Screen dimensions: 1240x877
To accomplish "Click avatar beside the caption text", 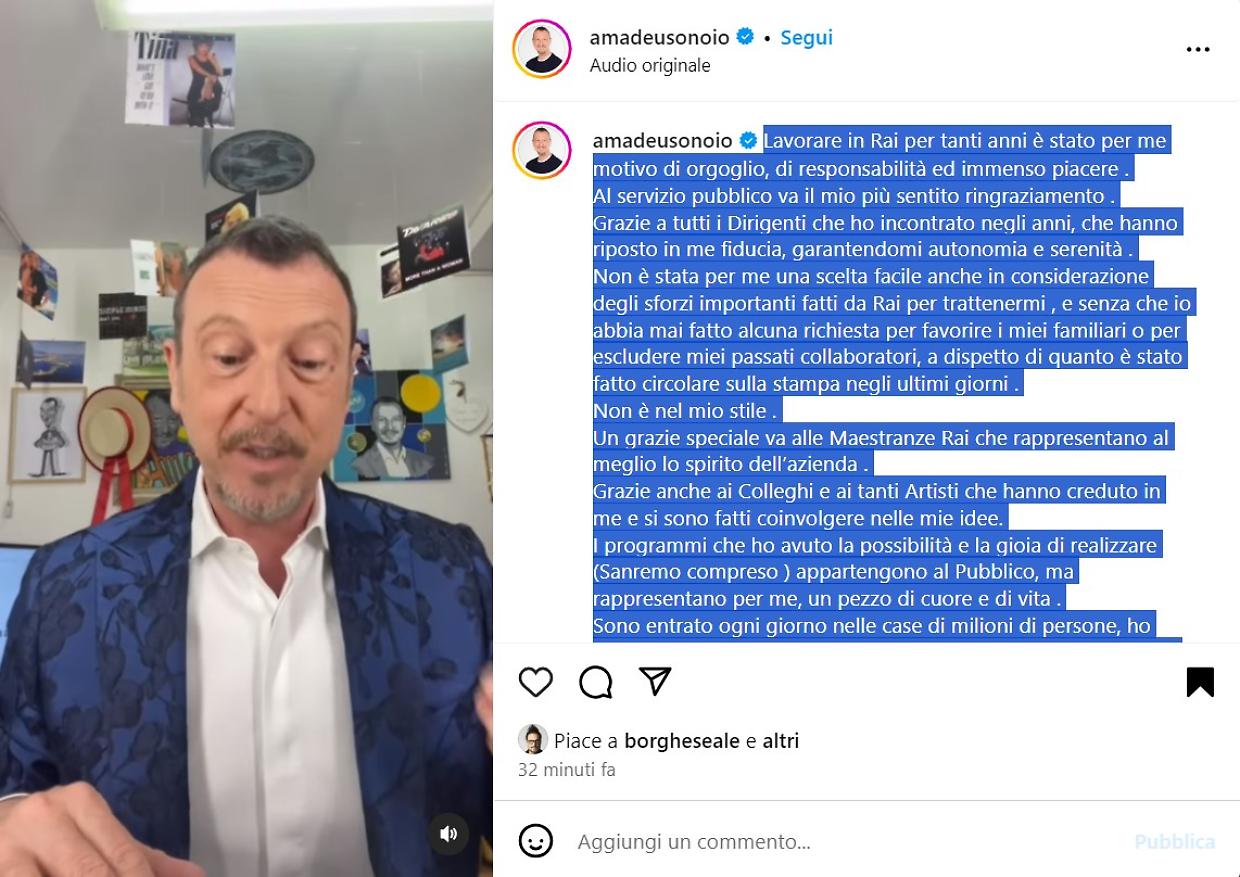I will click(x=542, y=150).
